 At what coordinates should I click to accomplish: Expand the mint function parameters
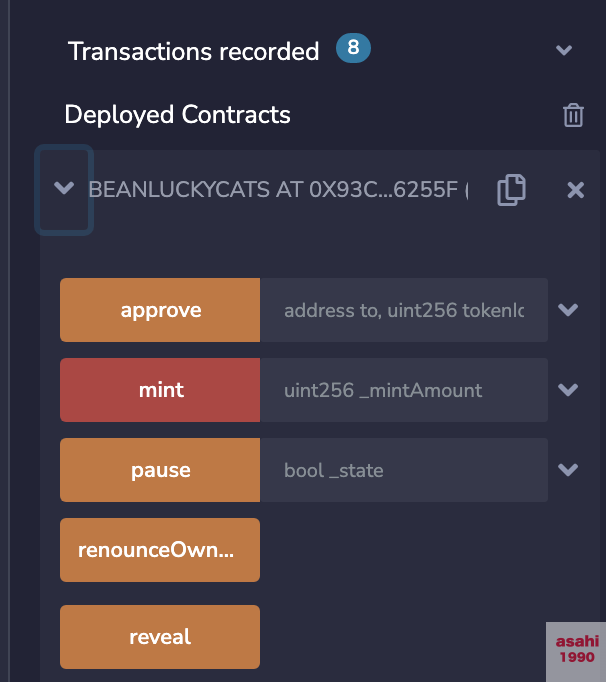[x=568, y=390]
